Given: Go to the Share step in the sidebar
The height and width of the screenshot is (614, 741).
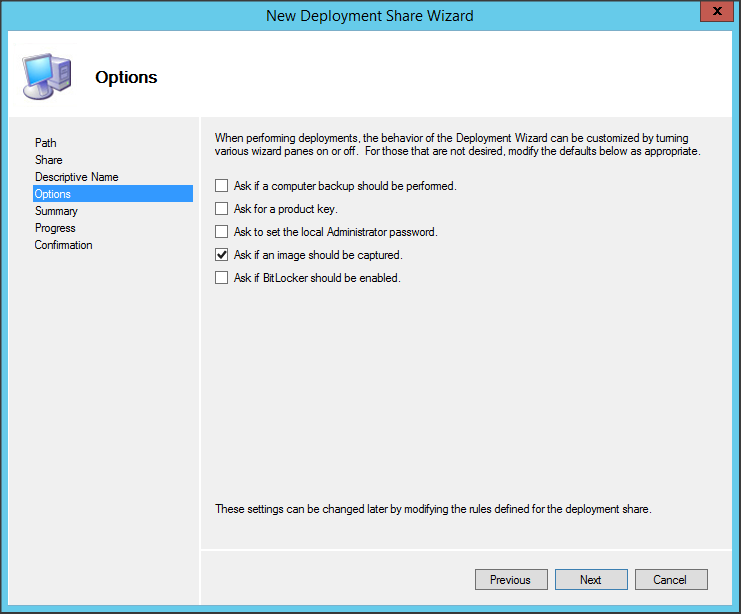Looking at the screenshot, I should (x=48, y=160).
